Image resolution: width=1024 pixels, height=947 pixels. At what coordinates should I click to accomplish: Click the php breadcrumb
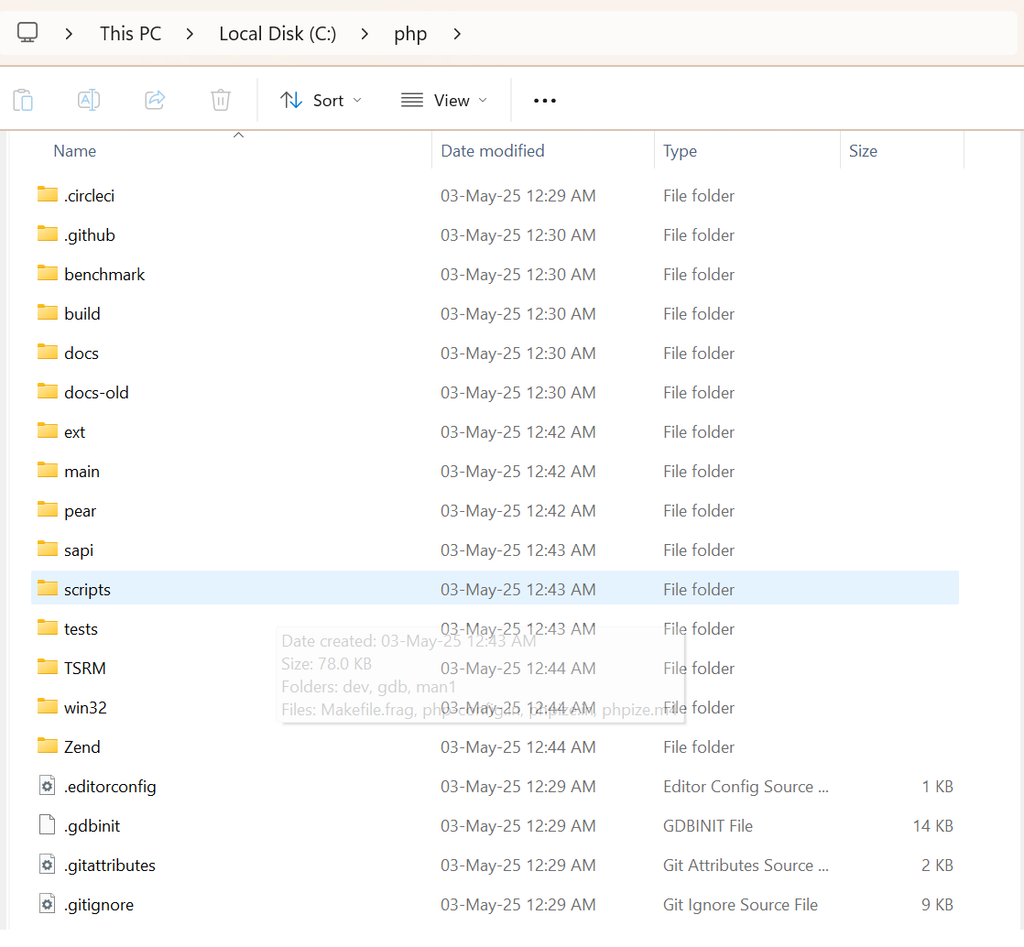tap(410, 34)
